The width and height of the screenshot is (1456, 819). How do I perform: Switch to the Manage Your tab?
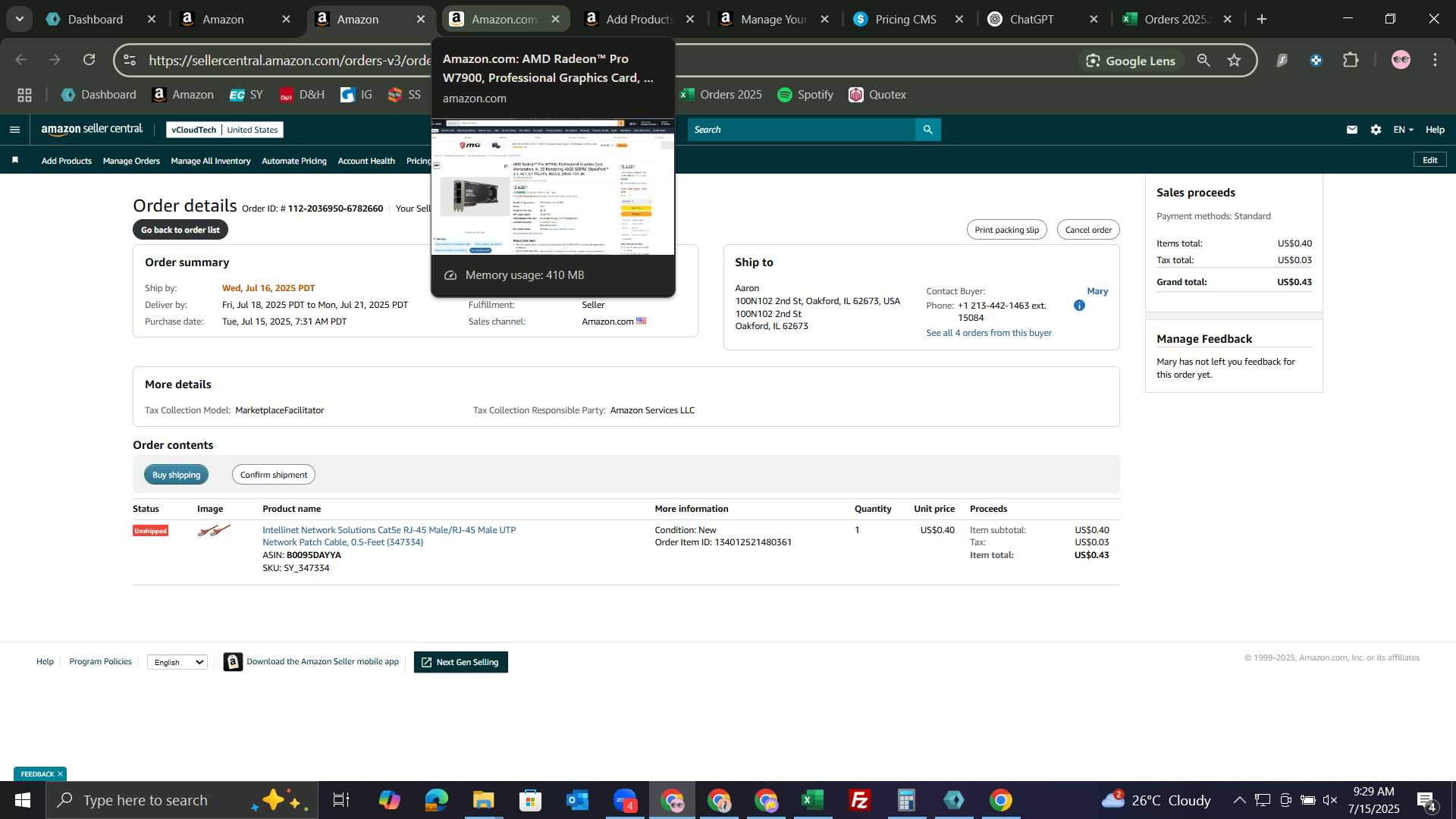click(x=773, y=19)
